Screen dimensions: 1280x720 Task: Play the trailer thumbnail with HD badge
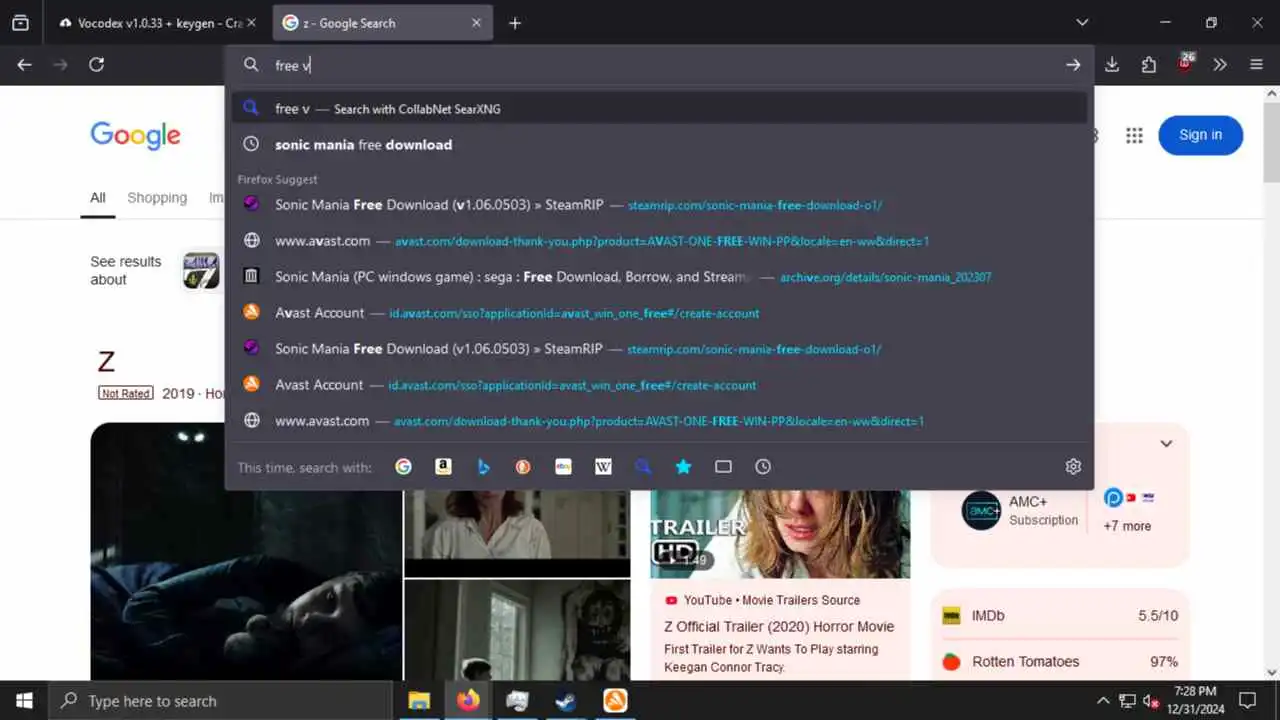[x=780, y=534]
